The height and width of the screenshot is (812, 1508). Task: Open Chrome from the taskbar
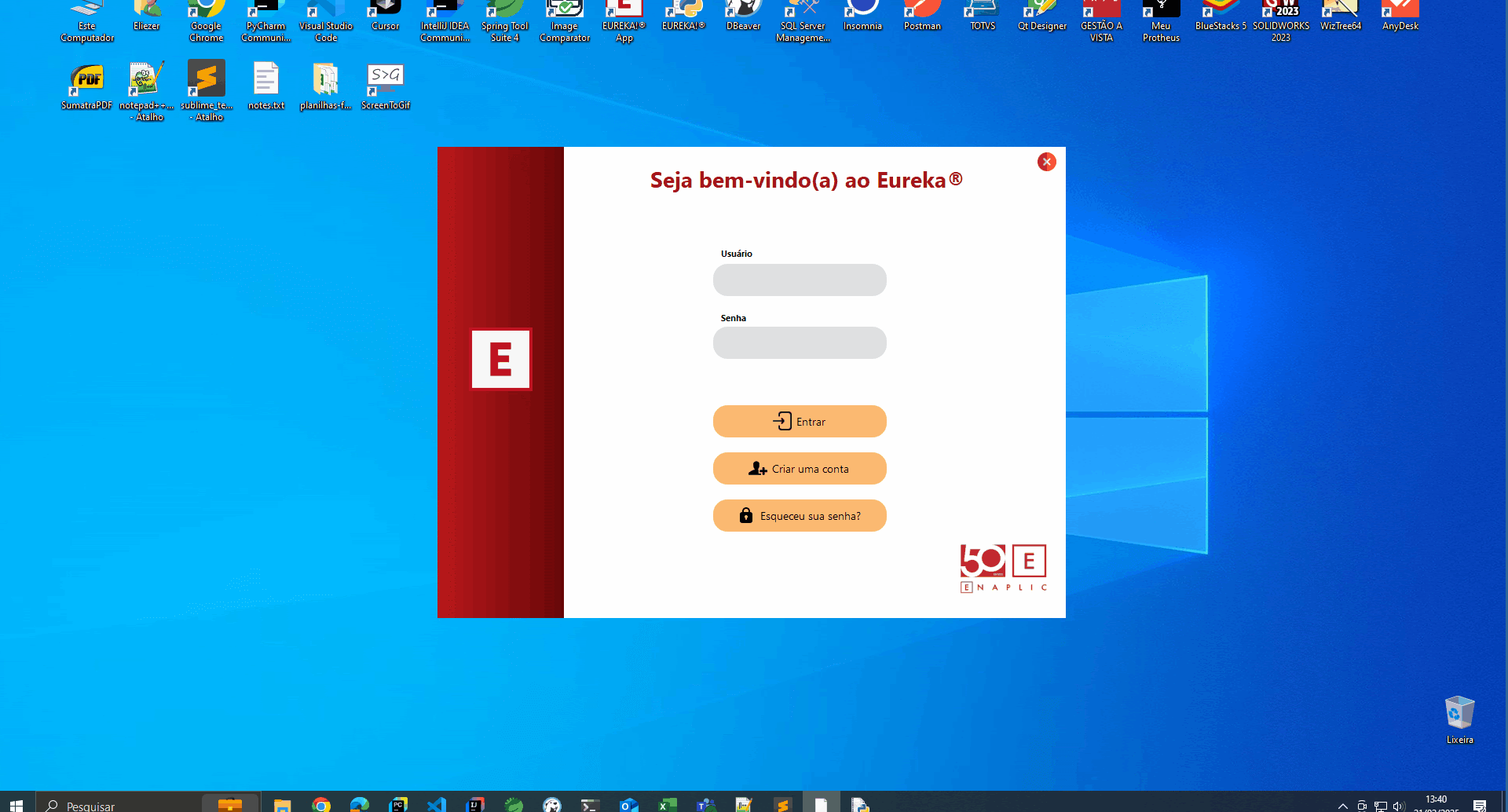(320, 805)
